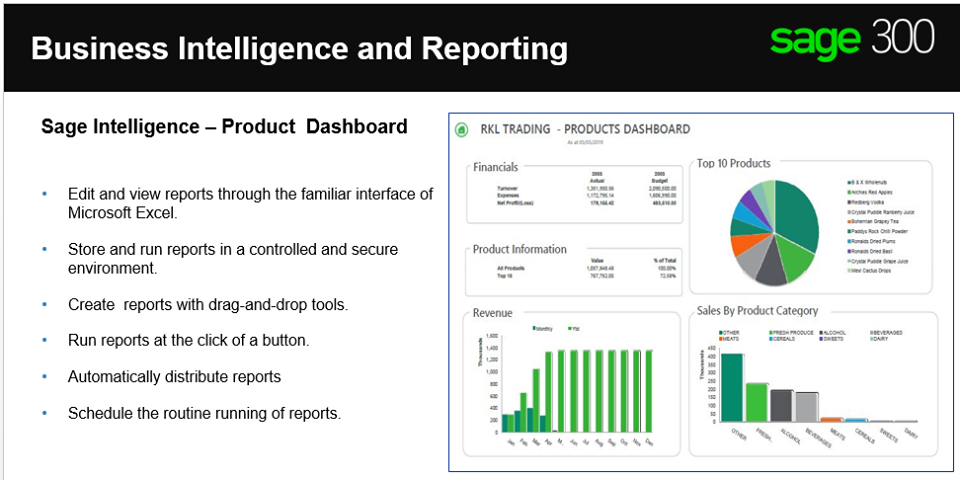
Task: Click the green home icon beside RKL TRADING
Action: pyautogui.click(x=462, y=129)
